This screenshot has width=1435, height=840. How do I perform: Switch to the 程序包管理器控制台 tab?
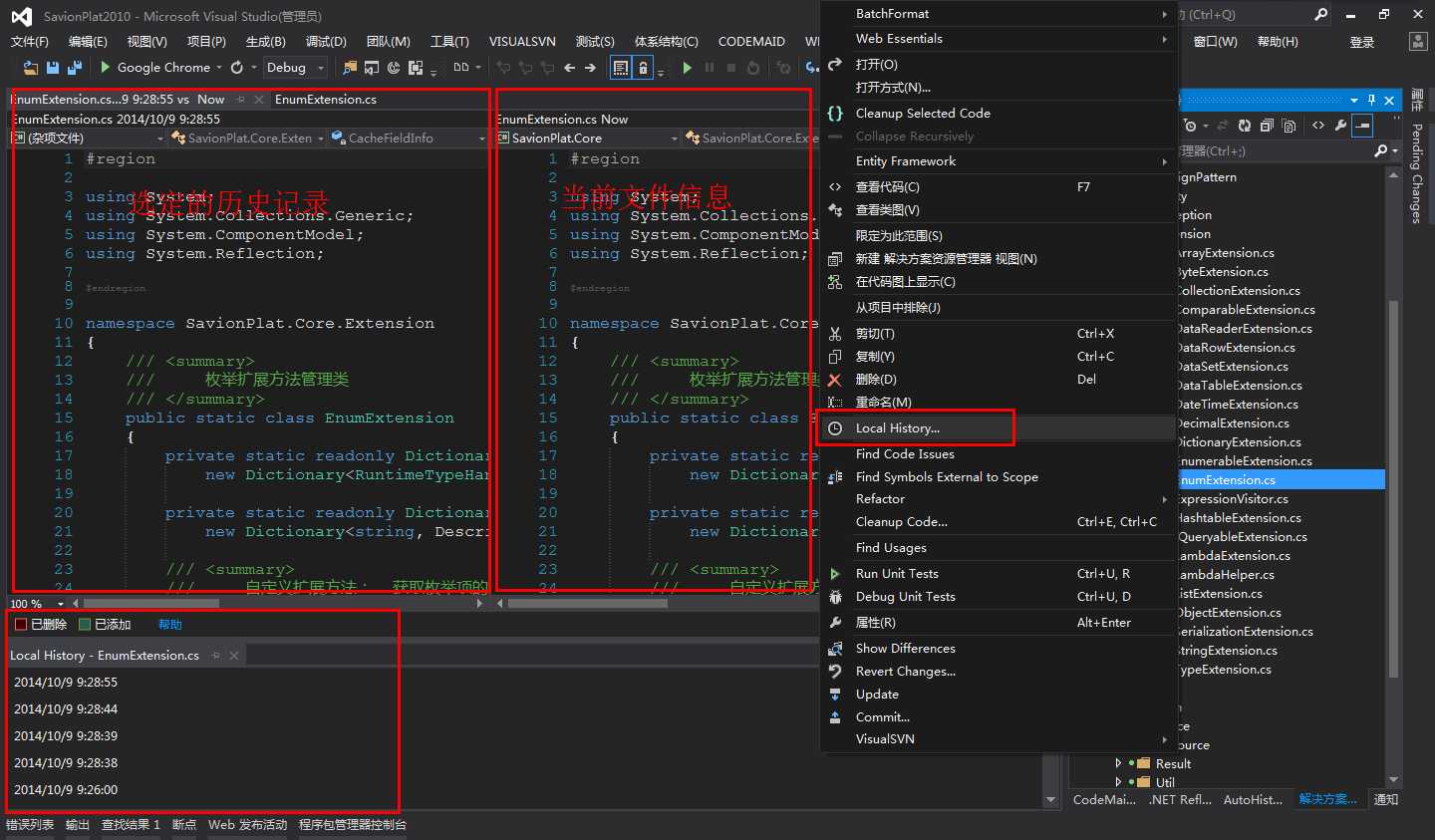[353, 825]
